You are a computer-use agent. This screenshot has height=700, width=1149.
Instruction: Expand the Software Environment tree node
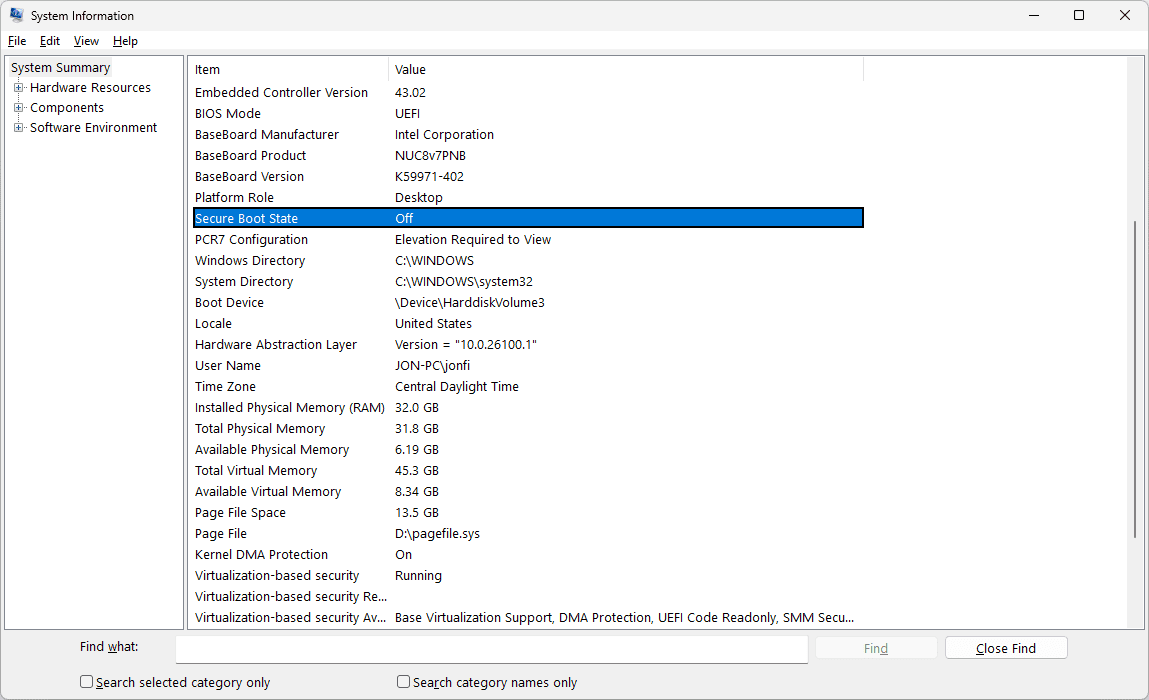point(18,128)
